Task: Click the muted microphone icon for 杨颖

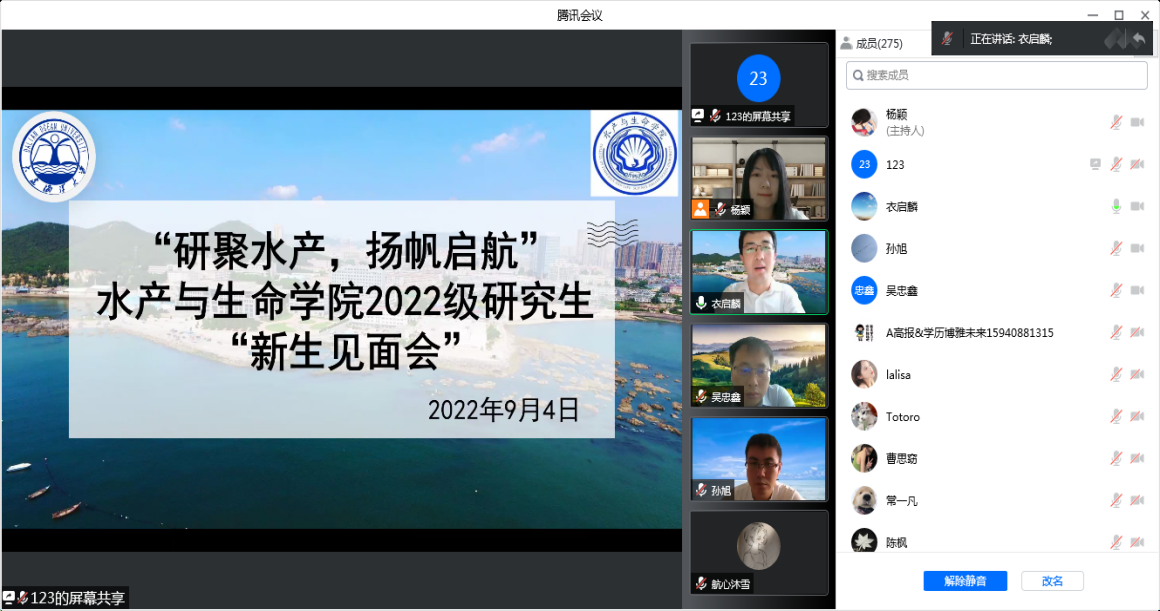Action: point(1116,122)
